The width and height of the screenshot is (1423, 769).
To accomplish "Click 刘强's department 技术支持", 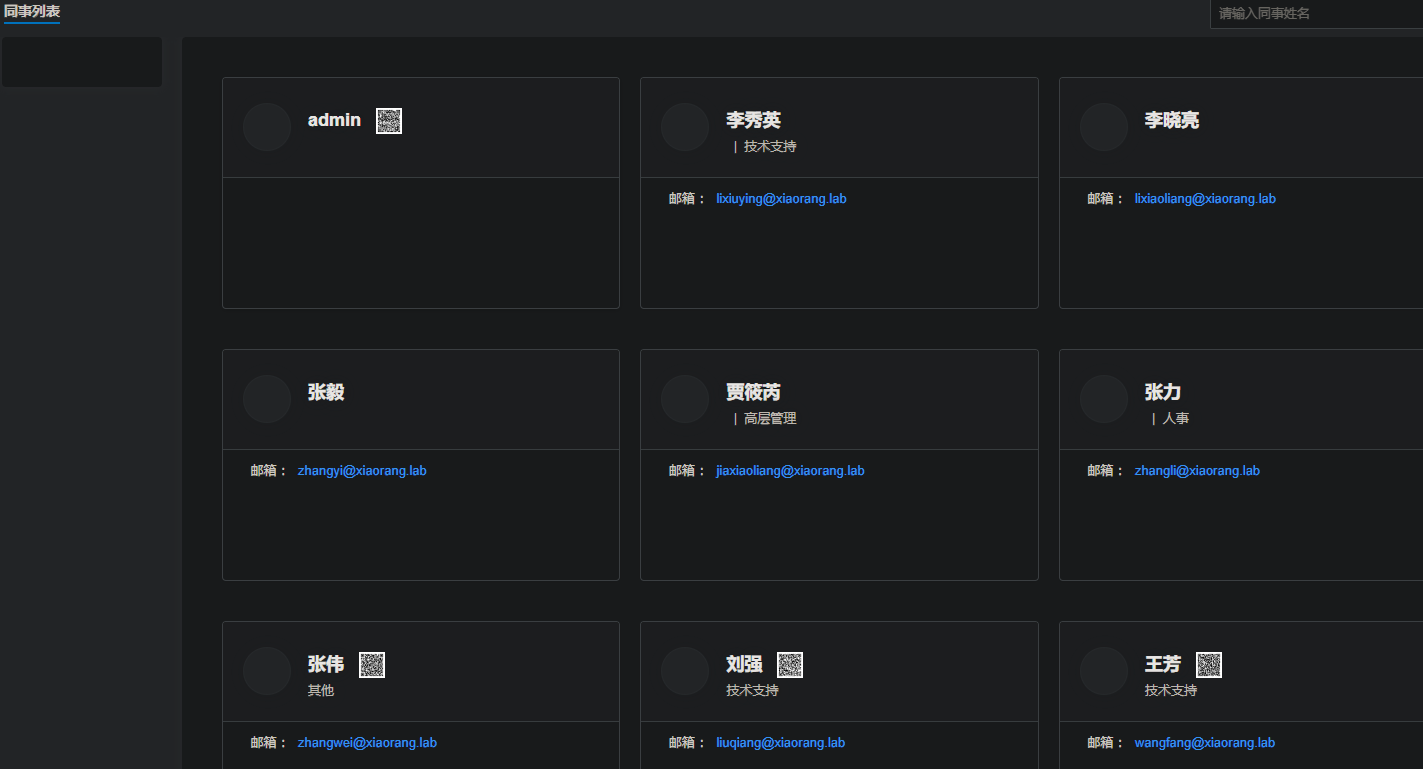I will click(x=752, y=690).
